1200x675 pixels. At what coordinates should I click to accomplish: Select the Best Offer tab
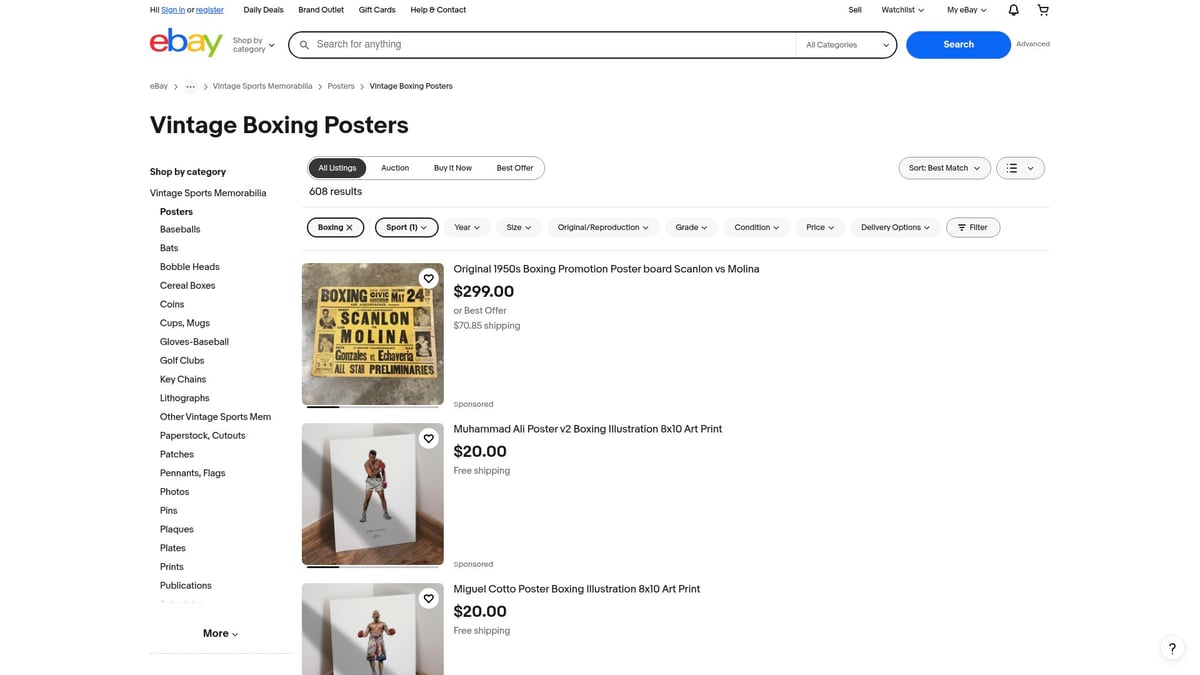pos(514,167)
